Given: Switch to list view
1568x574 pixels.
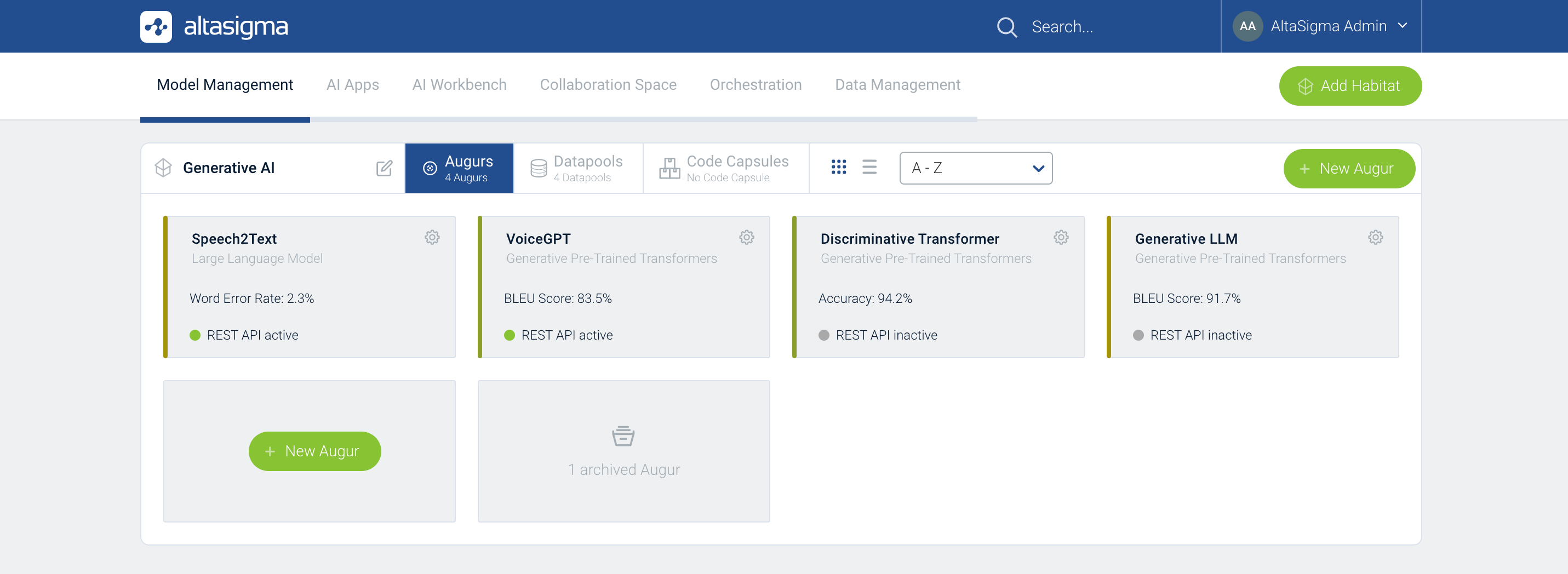Looking at the screenshot, I should (869, 167).
